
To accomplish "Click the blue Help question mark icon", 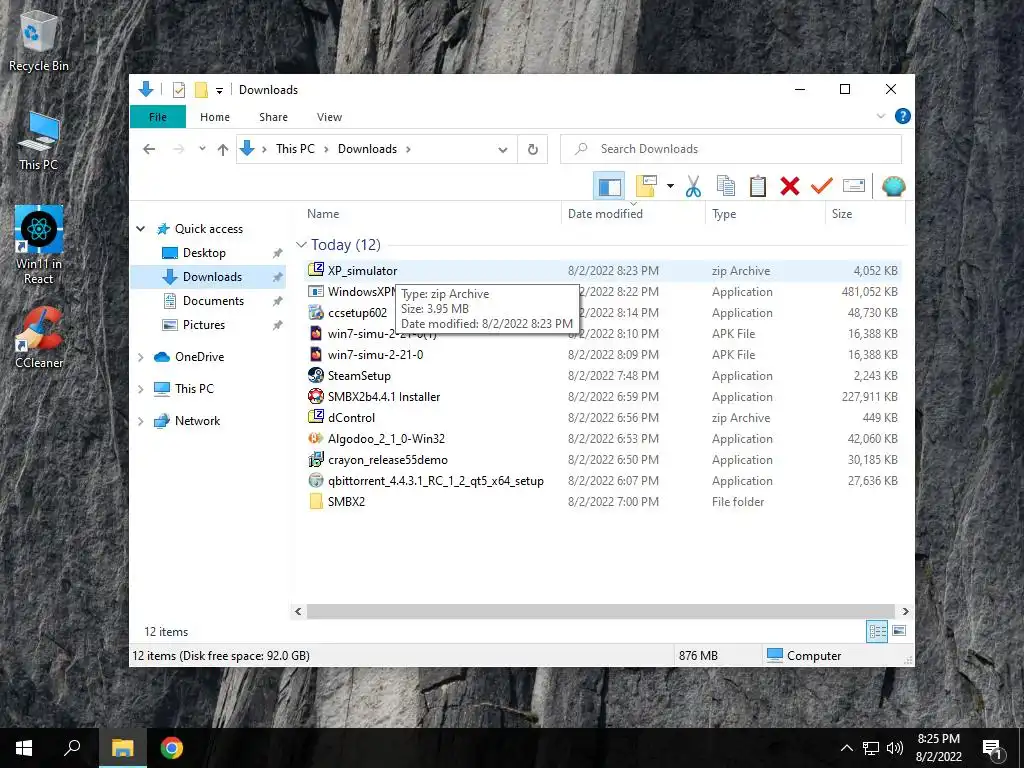I will 903,116.
